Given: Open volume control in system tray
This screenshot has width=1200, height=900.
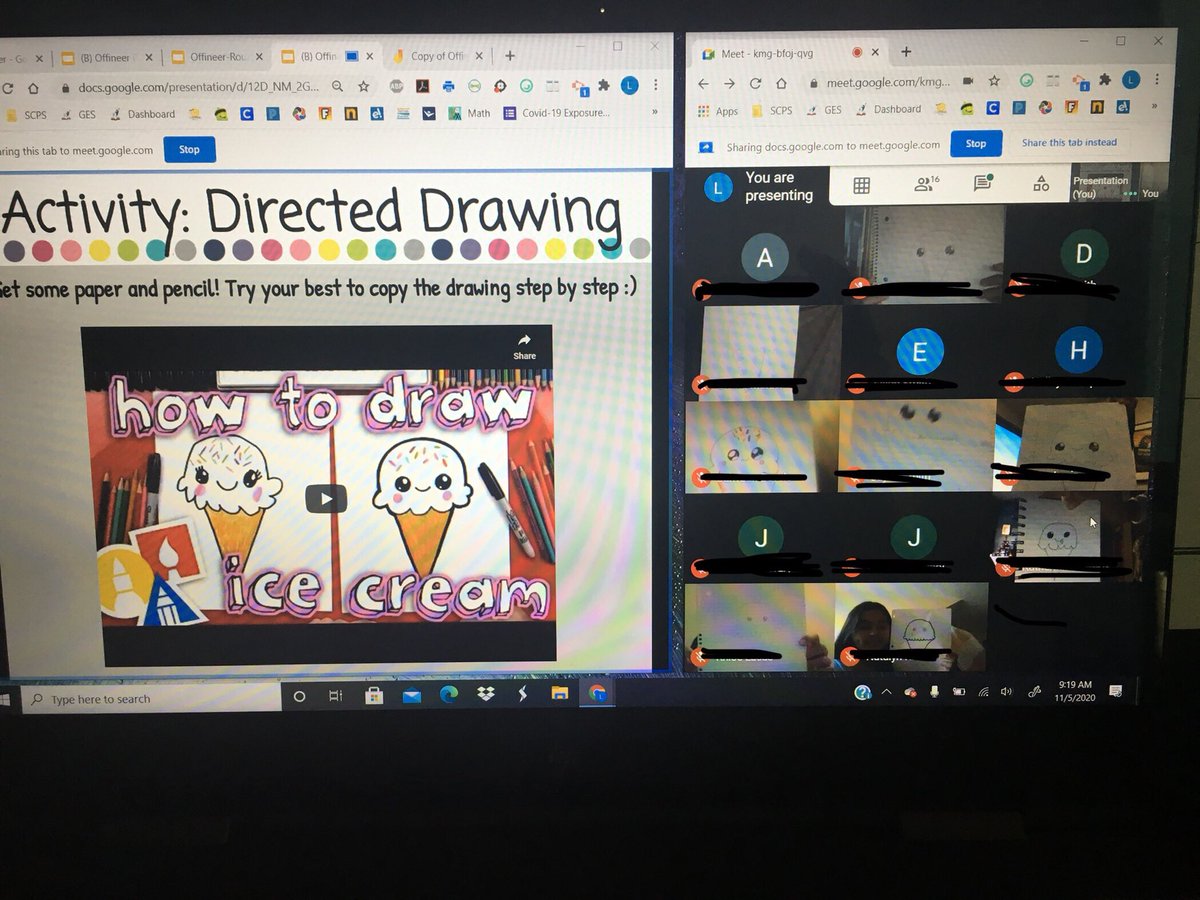Looking at the screenshot, I should pyautogui.click(x=1006, y=692).
